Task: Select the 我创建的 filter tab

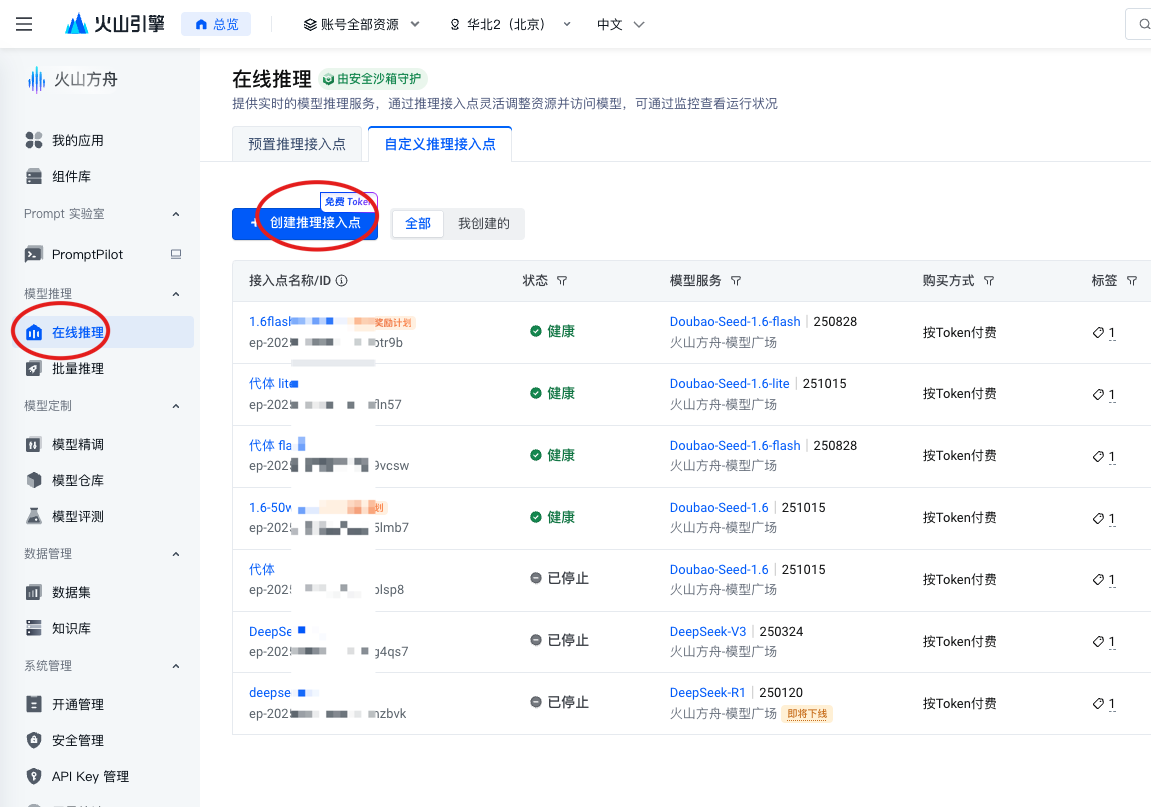Action: click(484, 223)
